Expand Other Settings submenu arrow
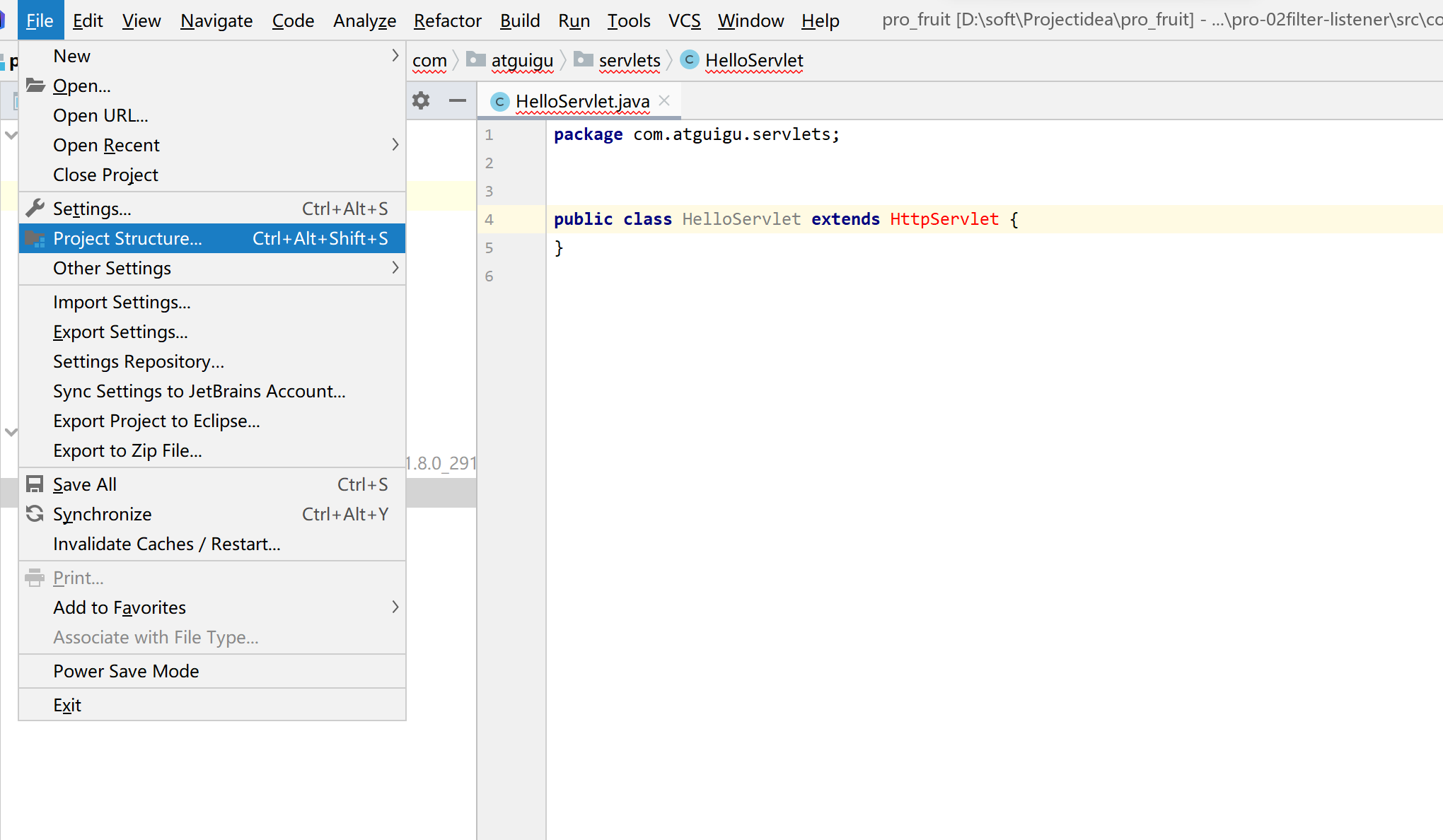 tap(395, 267)
